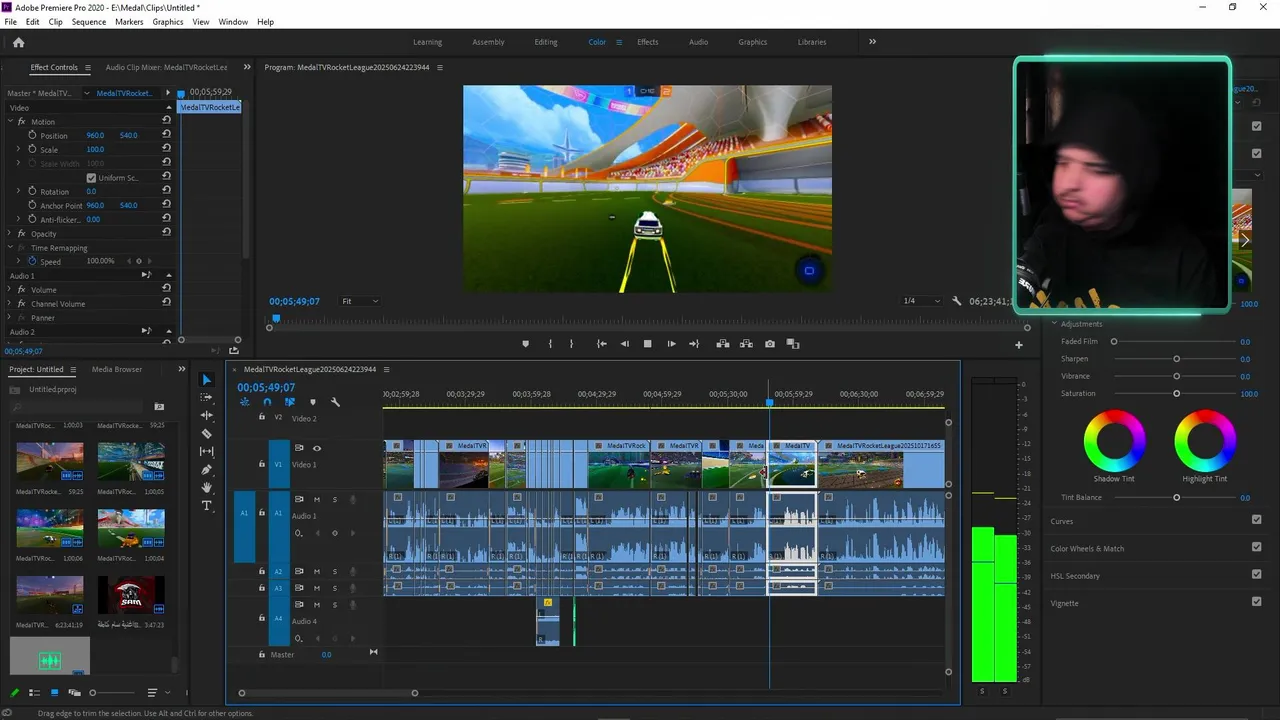Viewport: 1280px width, 720px height.
Task: Show overflow workspaces chevron
Action: pyautogui.click(x=872, y=42)
